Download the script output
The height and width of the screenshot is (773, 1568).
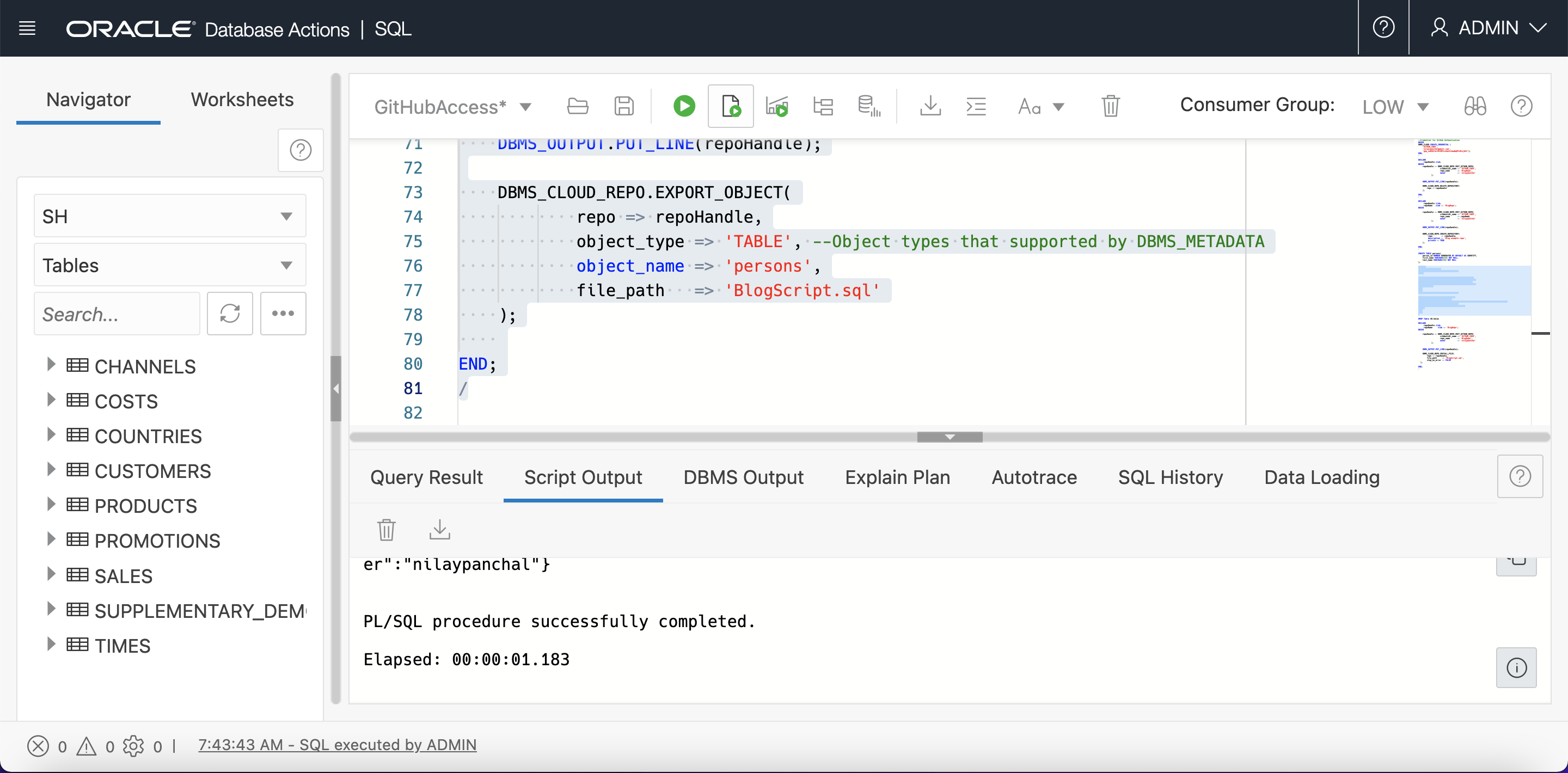tap(439, 530)
